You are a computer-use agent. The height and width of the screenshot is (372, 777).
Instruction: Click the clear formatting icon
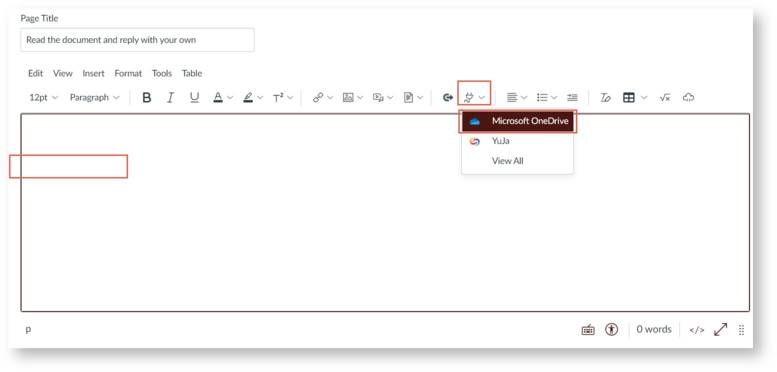tap(605, 98)
